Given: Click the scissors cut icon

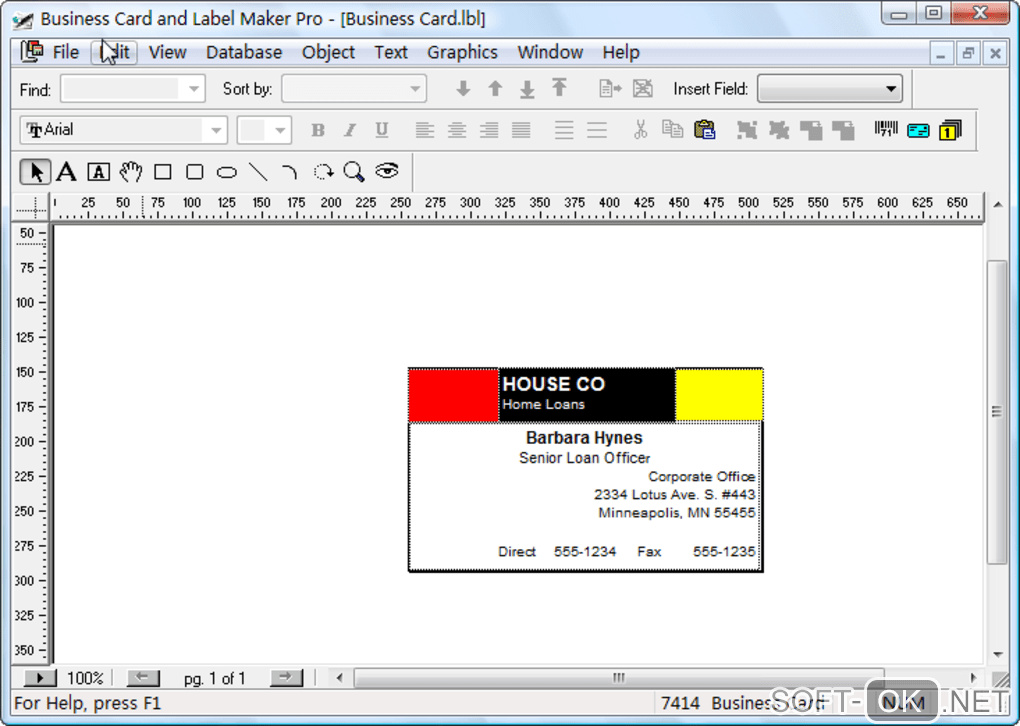Looking at the screenshot, I should coord(641,129).
